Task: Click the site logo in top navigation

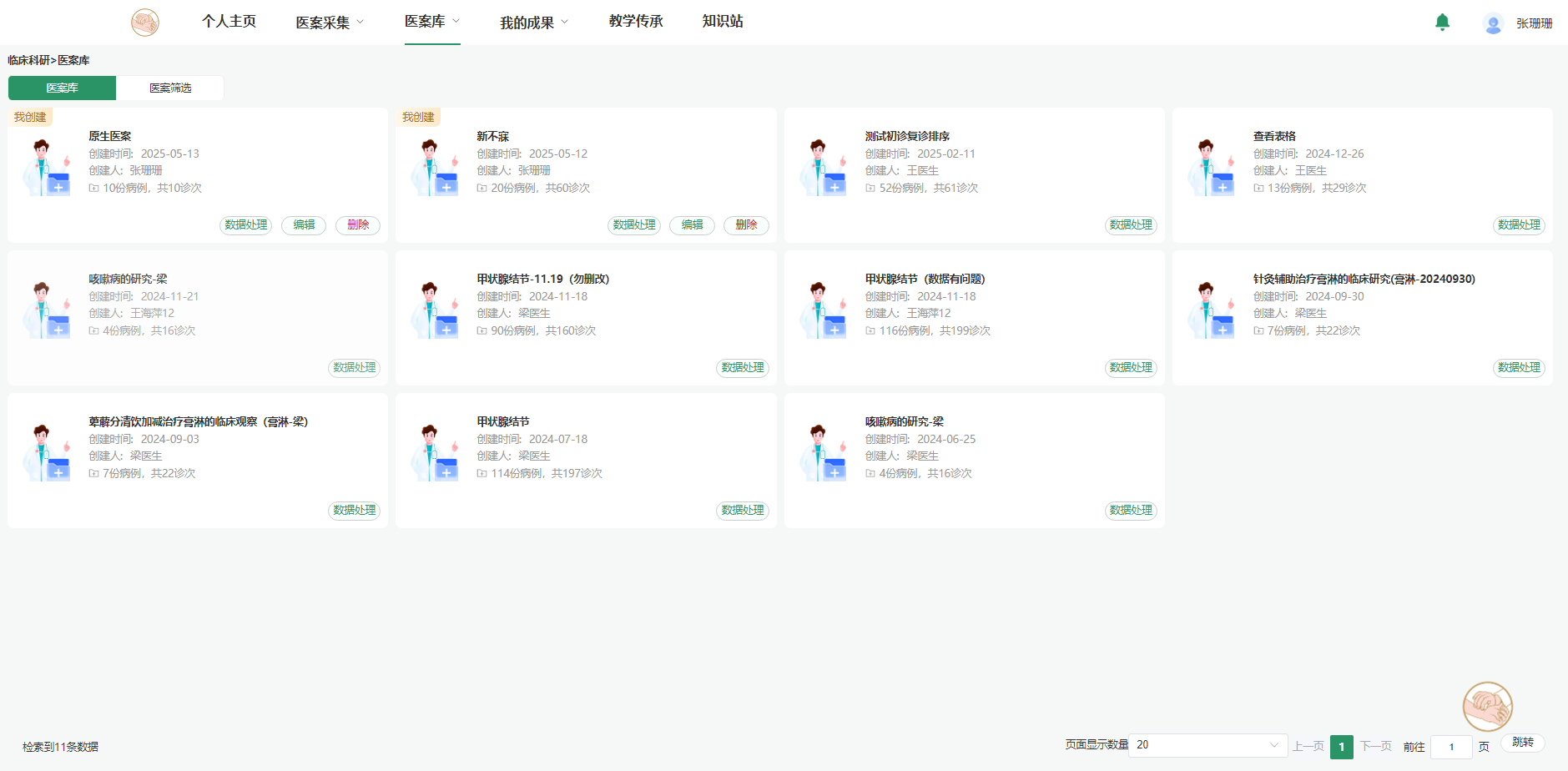Action: click(x=145, y=23)
